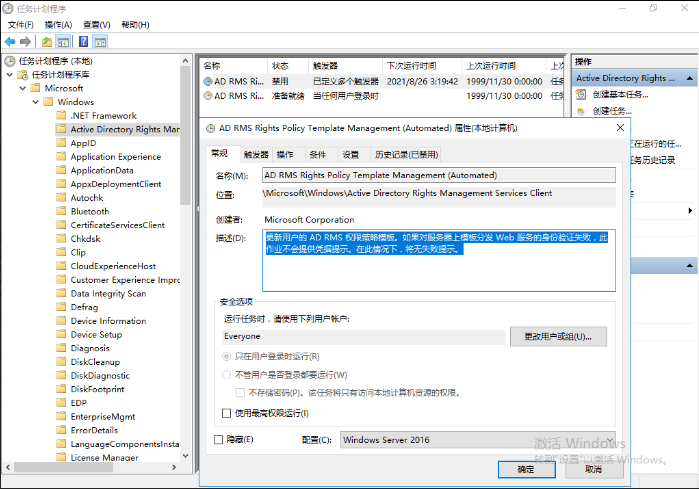Select the ready AD RMS task row icon

click(208, 95)
